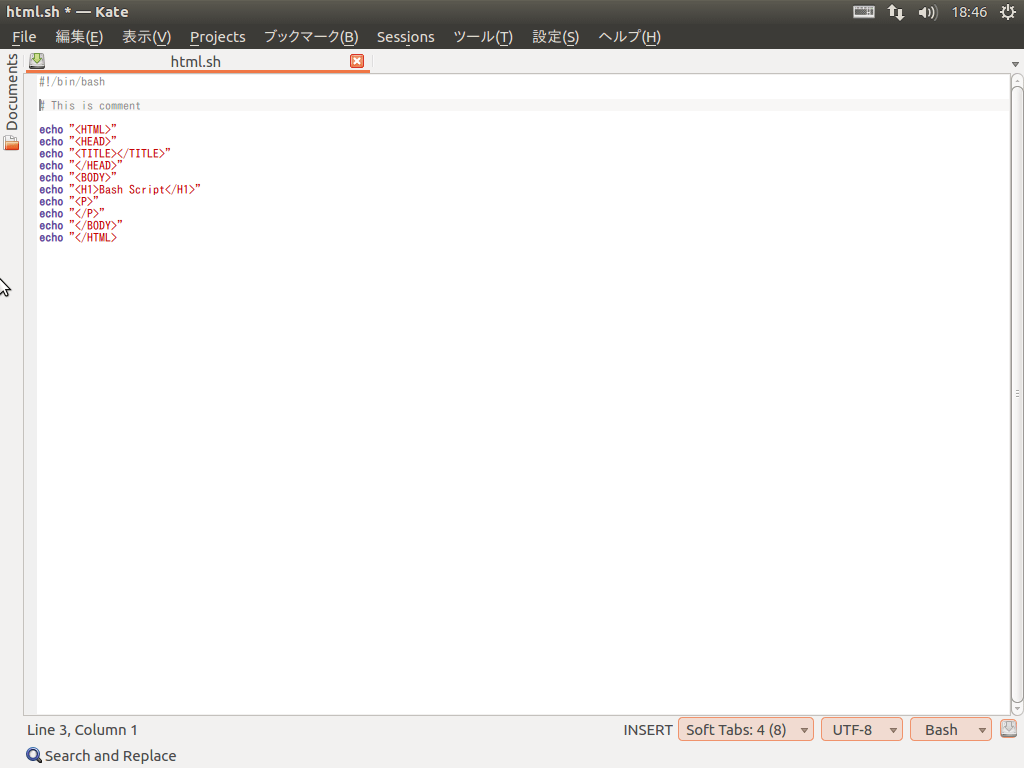
Task: Click the scrollbar down arrow
Action: (x=1017, y=709)
